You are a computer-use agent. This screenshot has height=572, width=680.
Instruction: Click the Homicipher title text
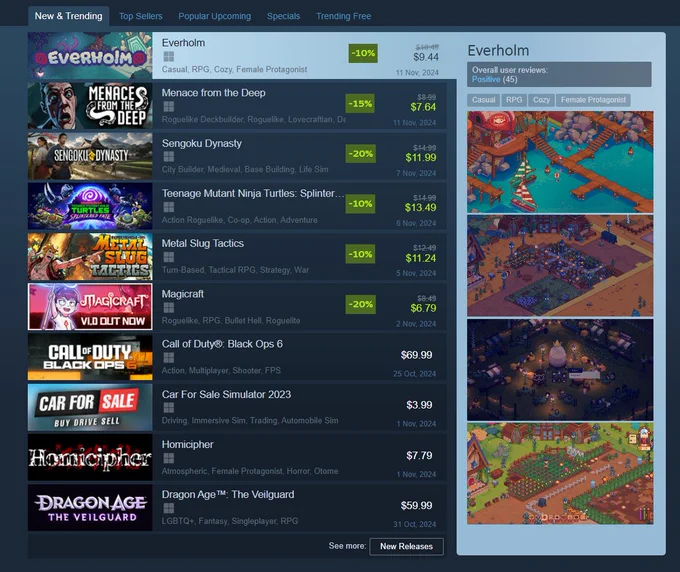point(187,445)
